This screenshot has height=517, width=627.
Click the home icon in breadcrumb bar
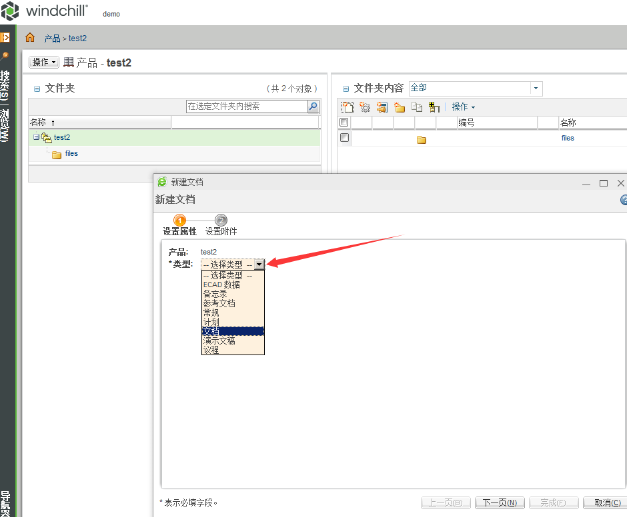point(30,38)
